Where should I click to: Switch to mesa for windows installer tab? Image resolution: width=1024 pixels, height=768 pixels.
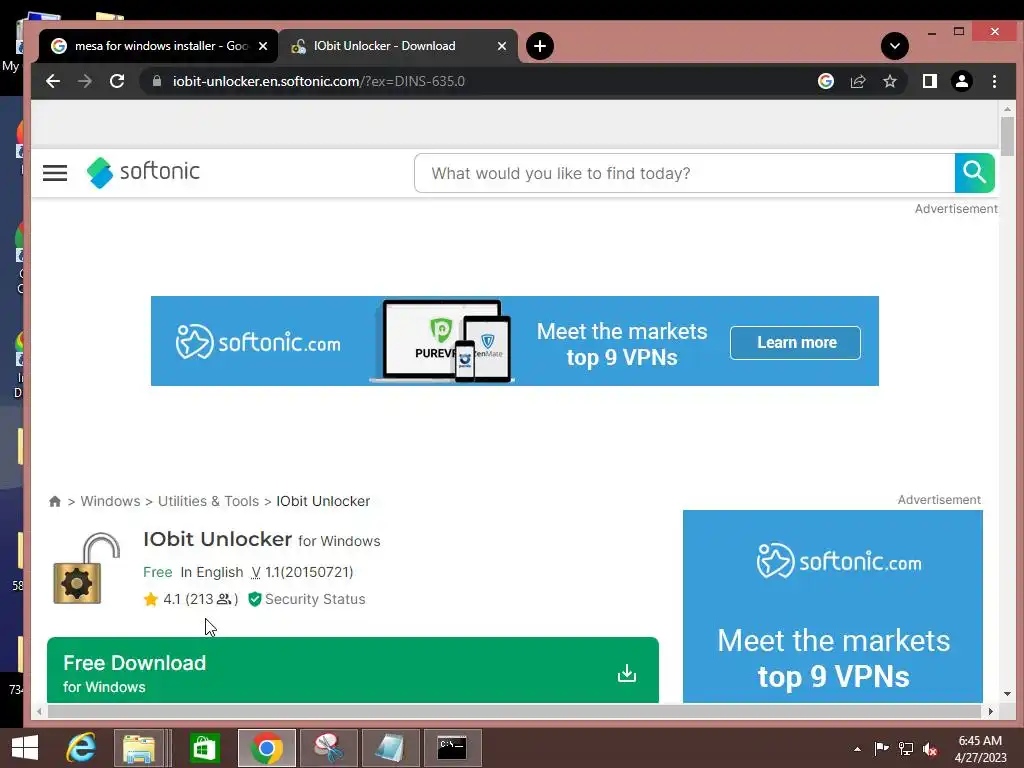(x=159, y=46)
